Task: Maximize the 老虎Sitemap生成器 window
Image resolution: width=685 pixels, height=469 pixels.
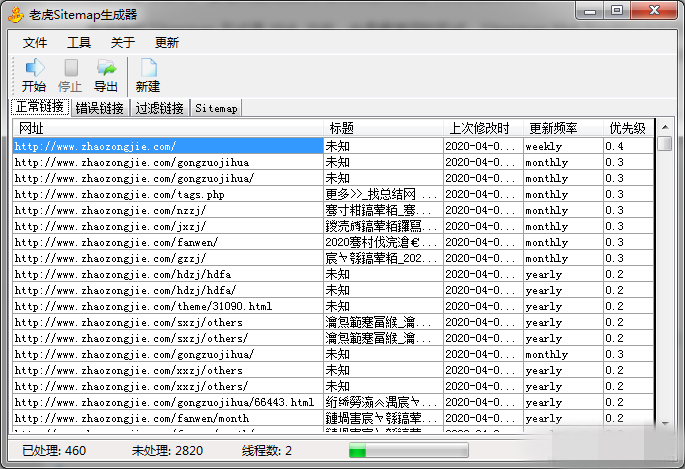Action: click(x=617, y=10)
